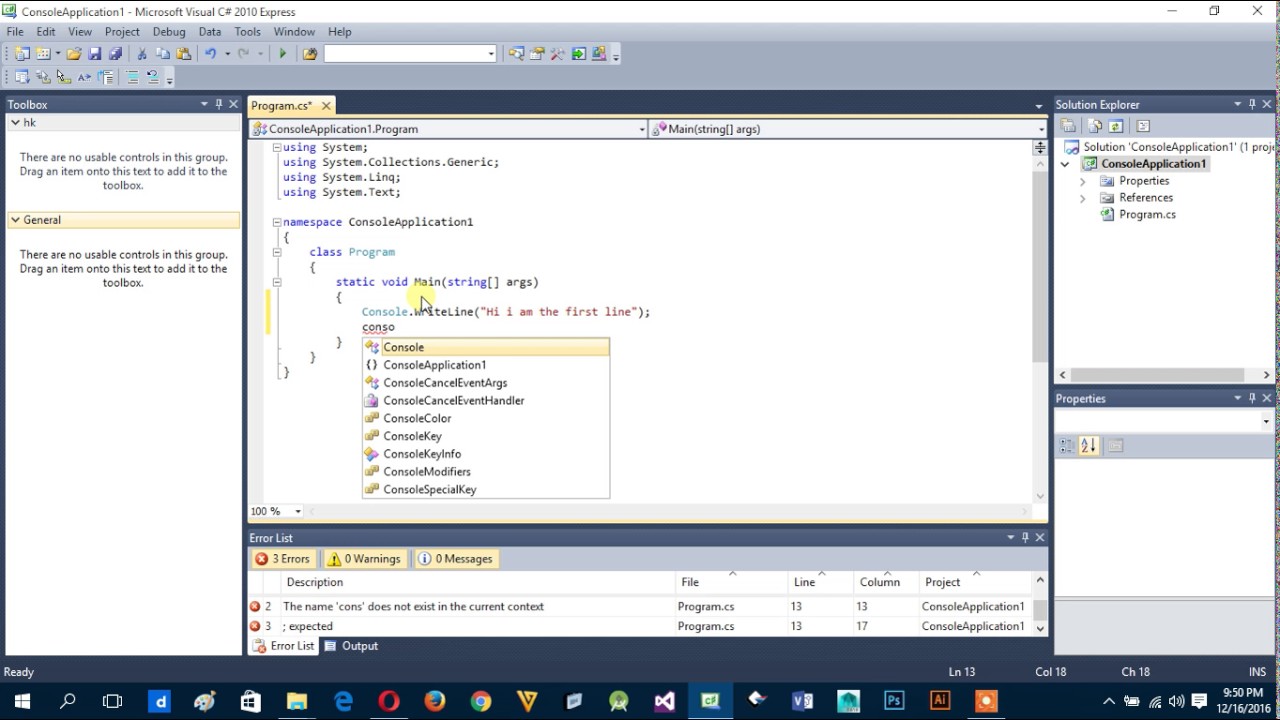Click the New Project toolbar icon
This screenshot has height=720, width=1280.
tap(21, 54)
